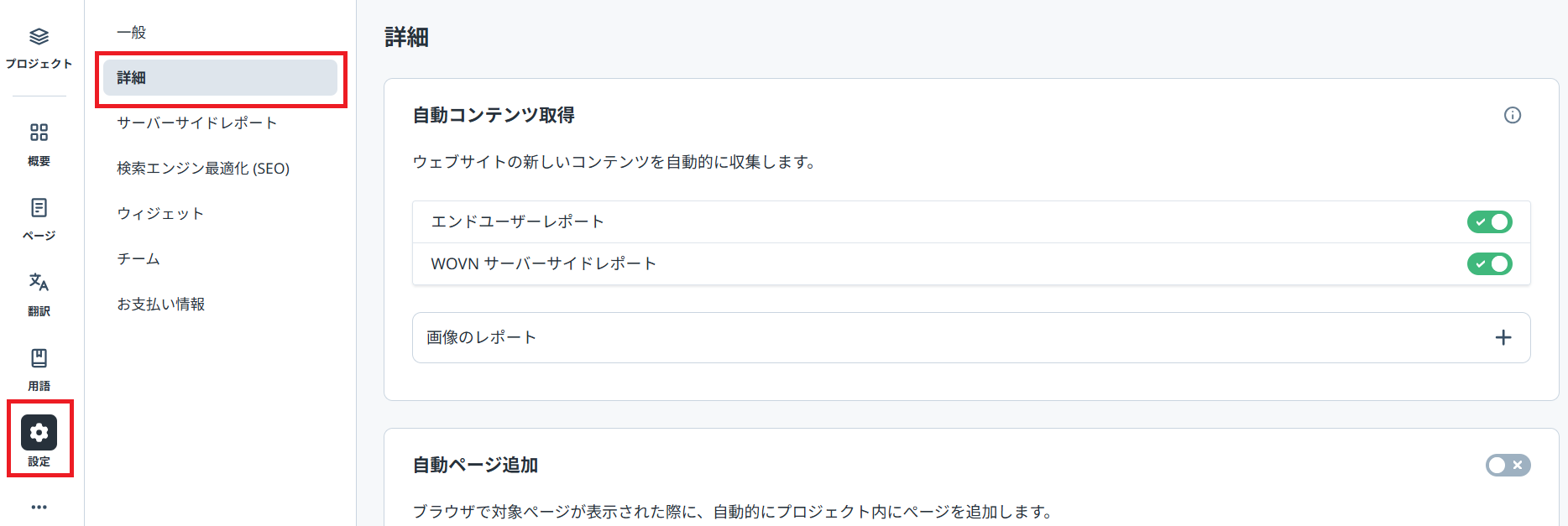Enable the 自動ページ追加 toggle
1568x526 pixels.
click(1508, 465)
